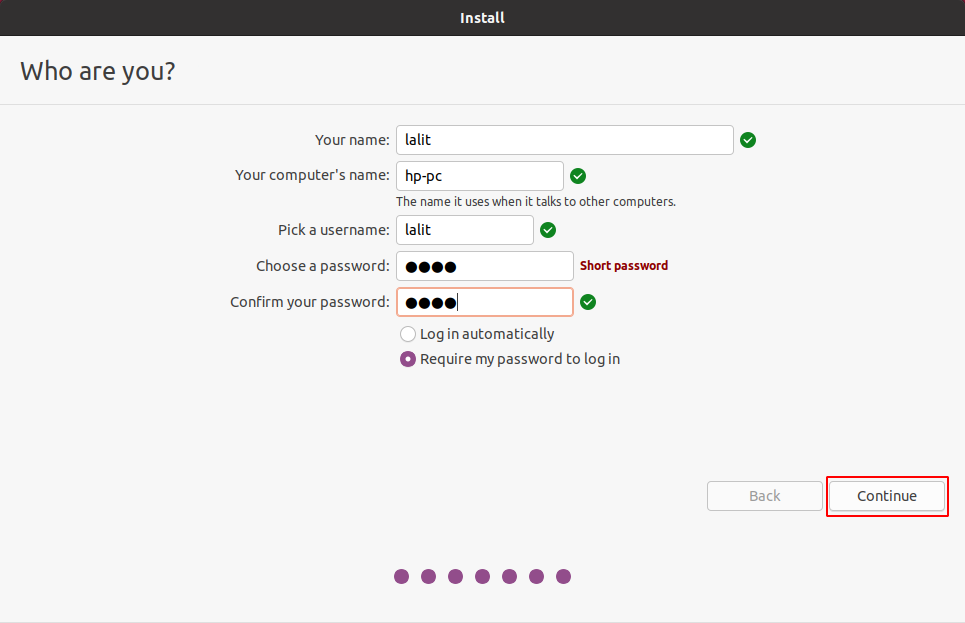This screenshot has height=623, width=965.
Task: Click the fourth (middle) progress dot
Action: 483,576
